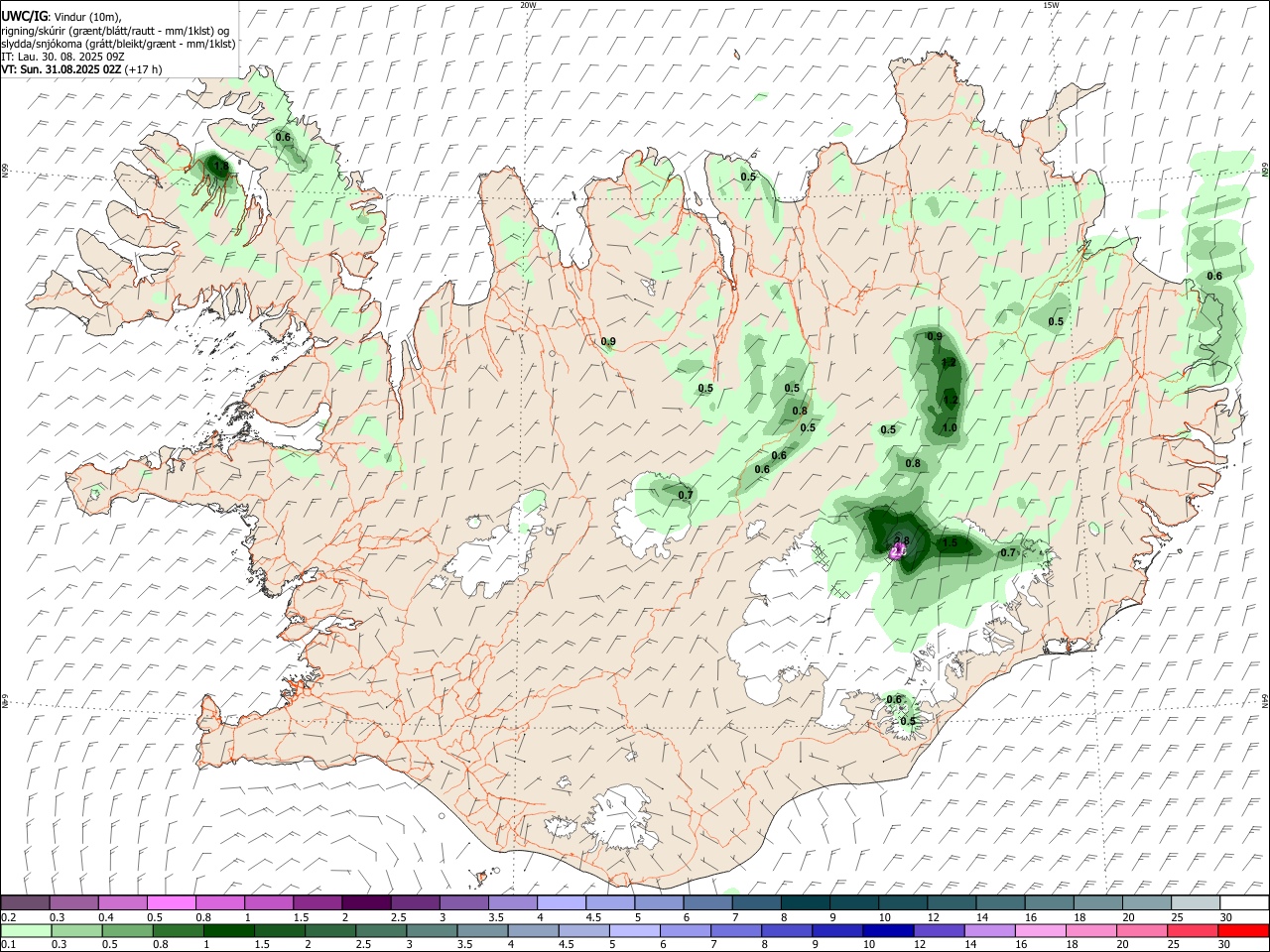Pick the blue 8–9 rain legend swatch
This screenshot has height=952, width=1270.
tap(788, 930)
